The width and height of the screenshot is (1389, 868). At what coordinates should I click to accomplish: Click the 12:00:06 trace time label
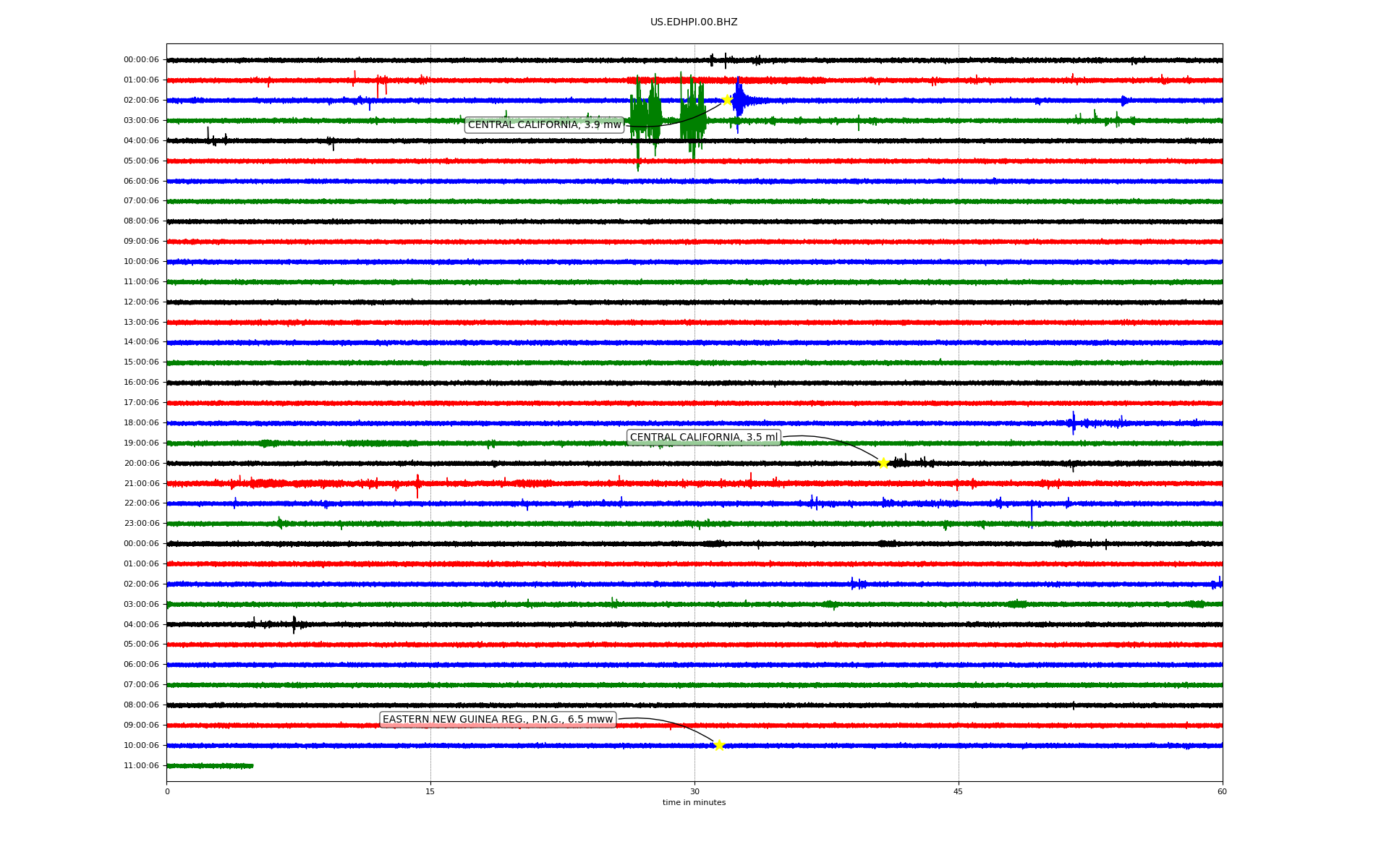coord(141,302)
